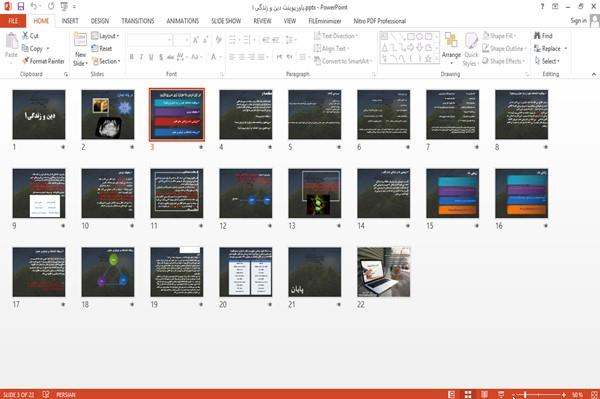600x399 pixels.
Task: Expand the Select dropdown in Editing
Action: click(547, 61)
